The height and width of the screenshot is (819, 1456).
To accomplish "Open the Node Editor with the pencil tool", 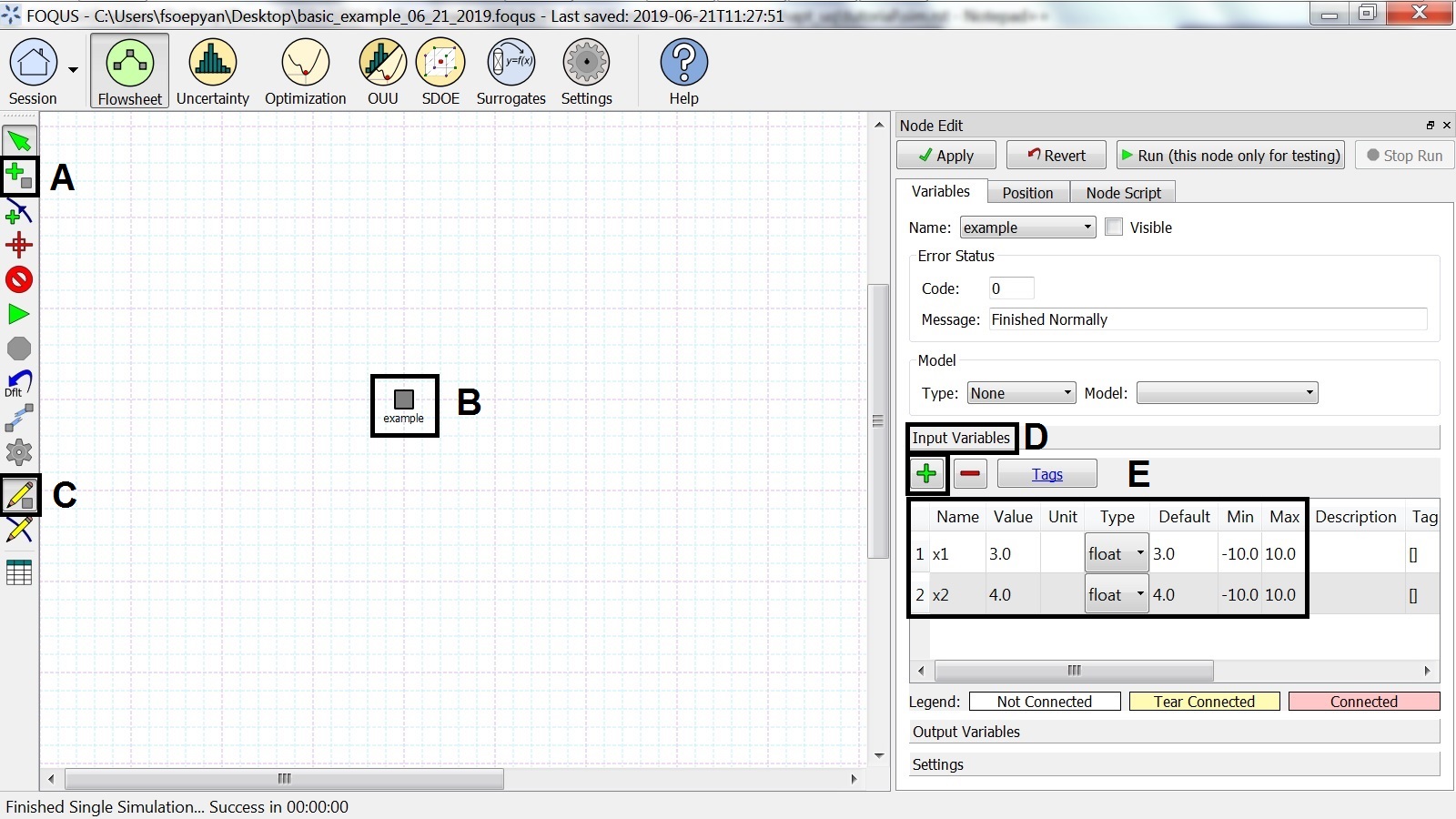I will [19, 494].
